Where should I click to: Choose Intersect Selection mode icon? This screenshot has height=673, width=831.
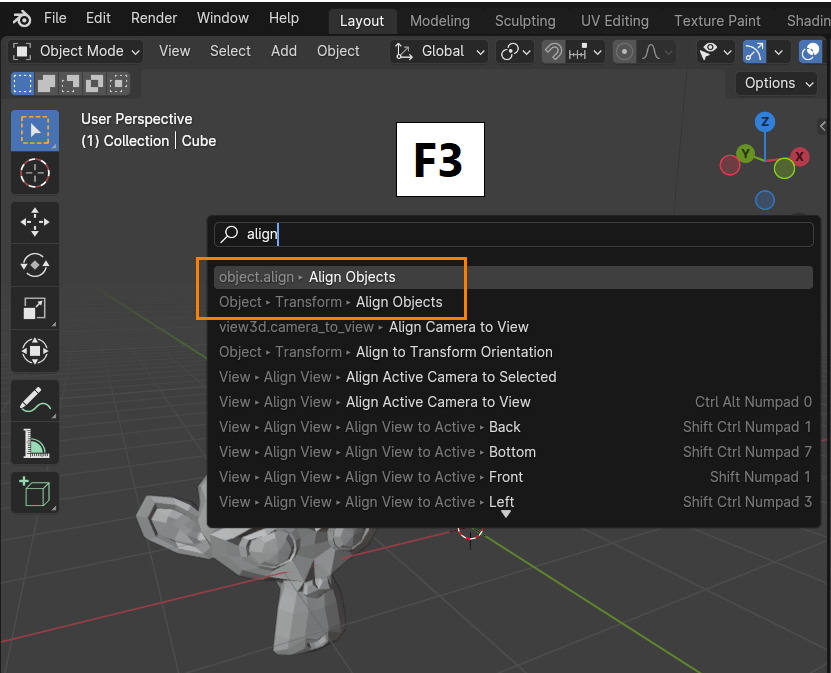coord(118,84)
